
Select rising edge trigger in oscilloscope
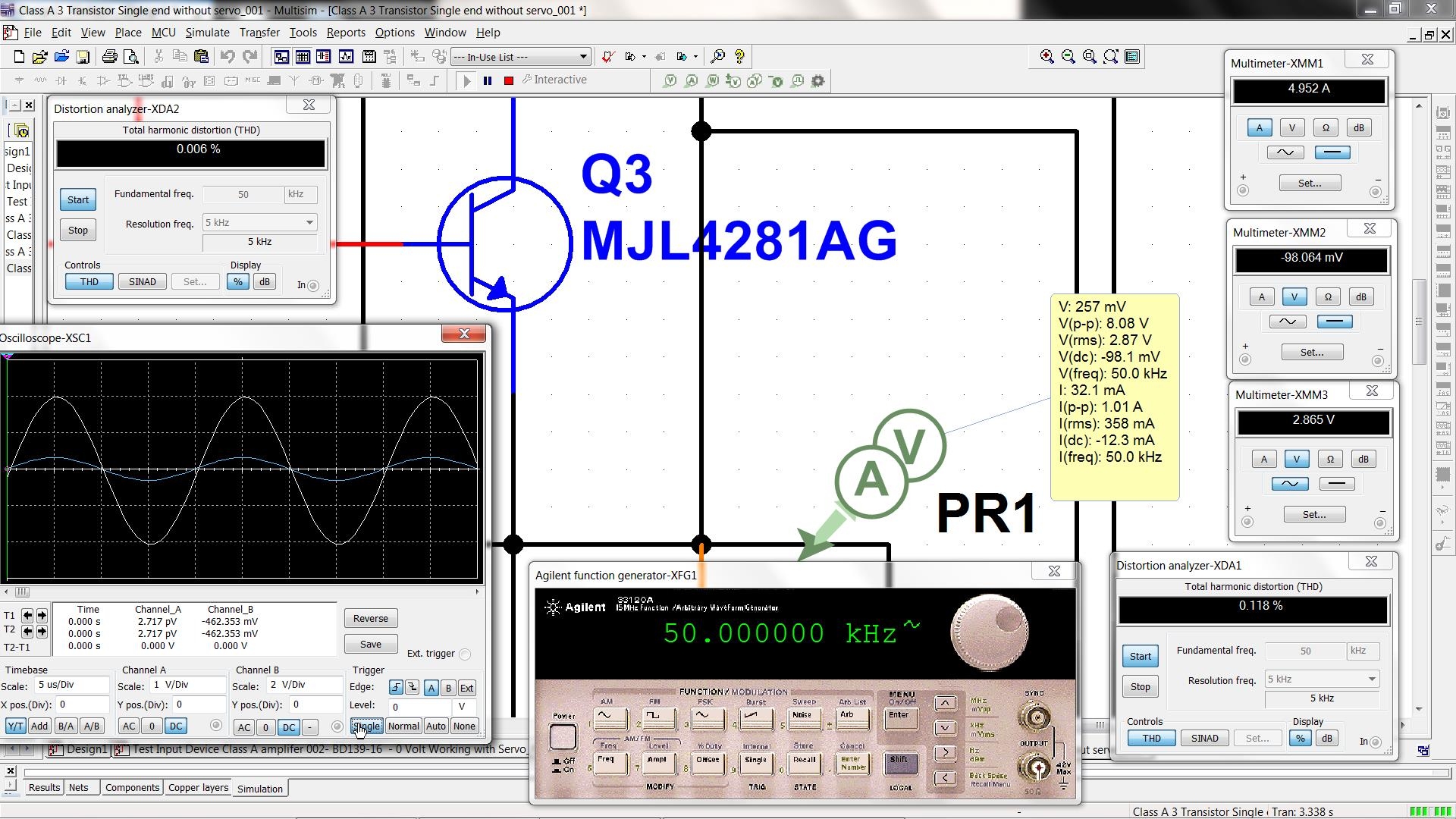[396, 687]
